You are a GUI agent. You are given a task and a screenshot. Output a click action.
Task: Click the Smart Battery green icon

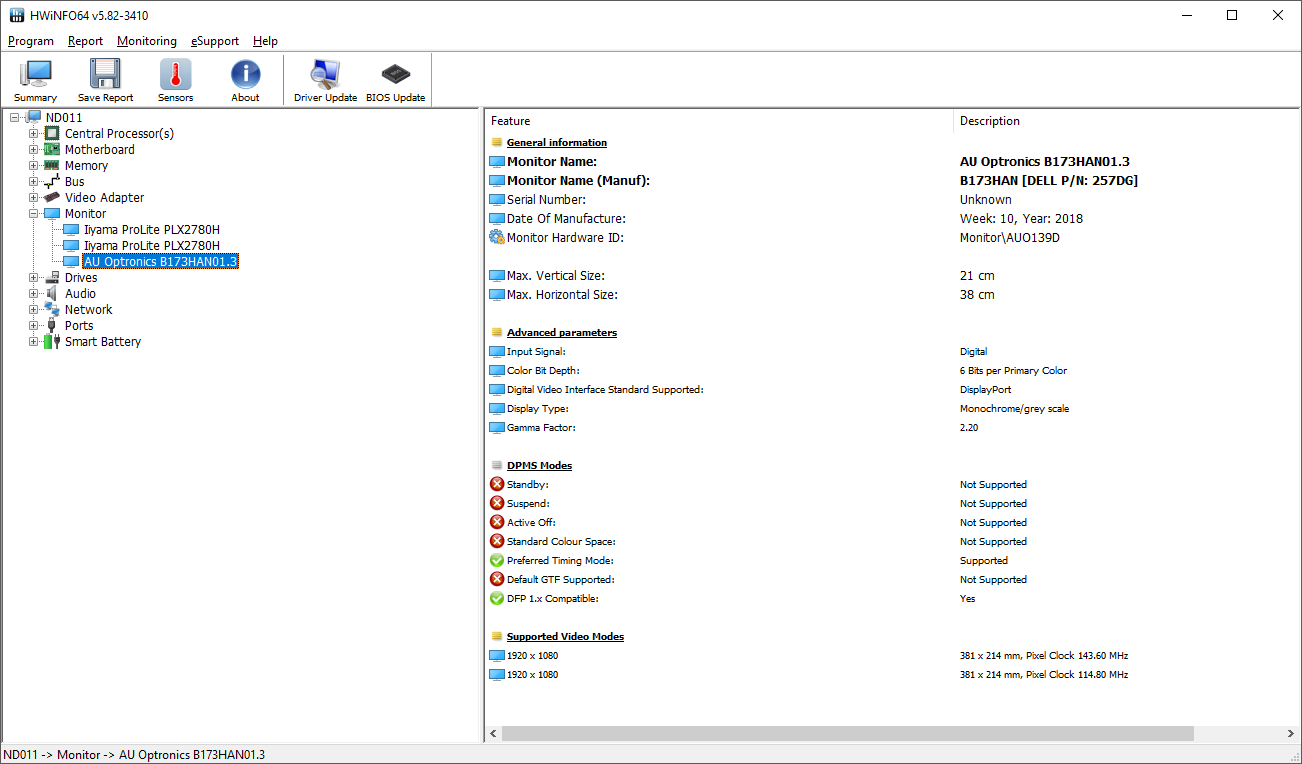[51, 342]
